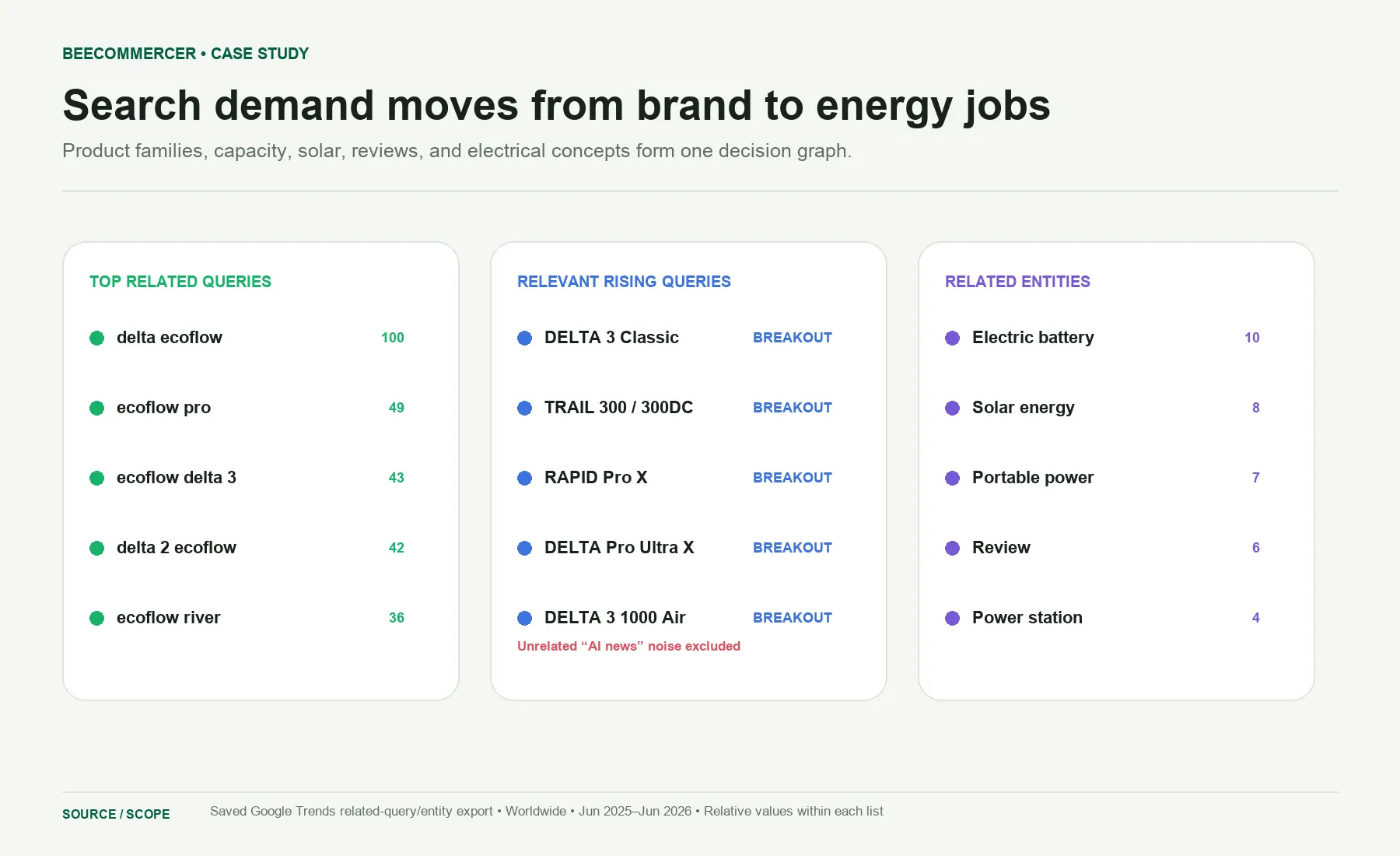
Task: Click the value 42 beside delta 2 ecoflow
Action: point(397,548)
